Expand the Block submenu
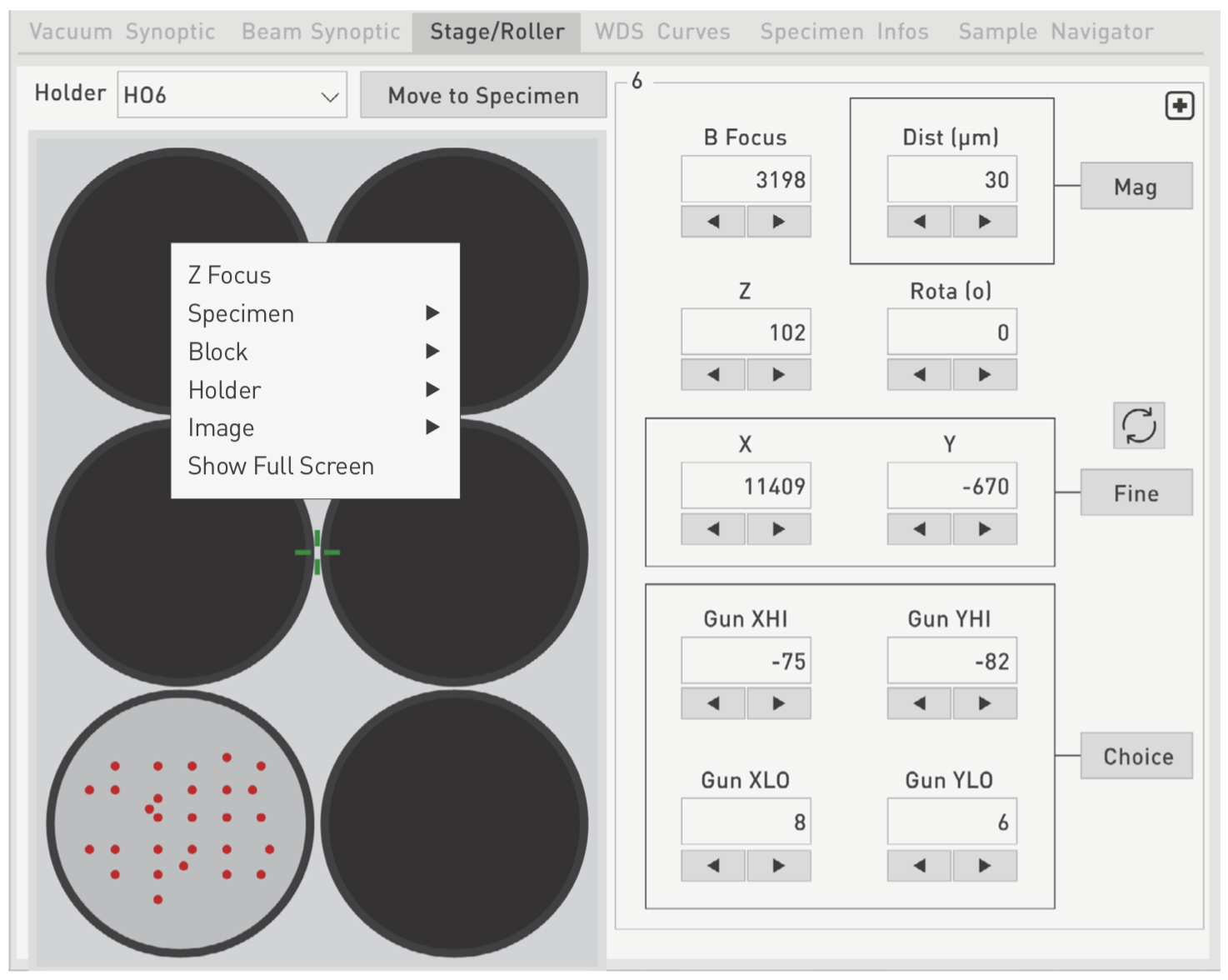The image size is (1228, 980). pyautogui.click(x=313, y=352)
